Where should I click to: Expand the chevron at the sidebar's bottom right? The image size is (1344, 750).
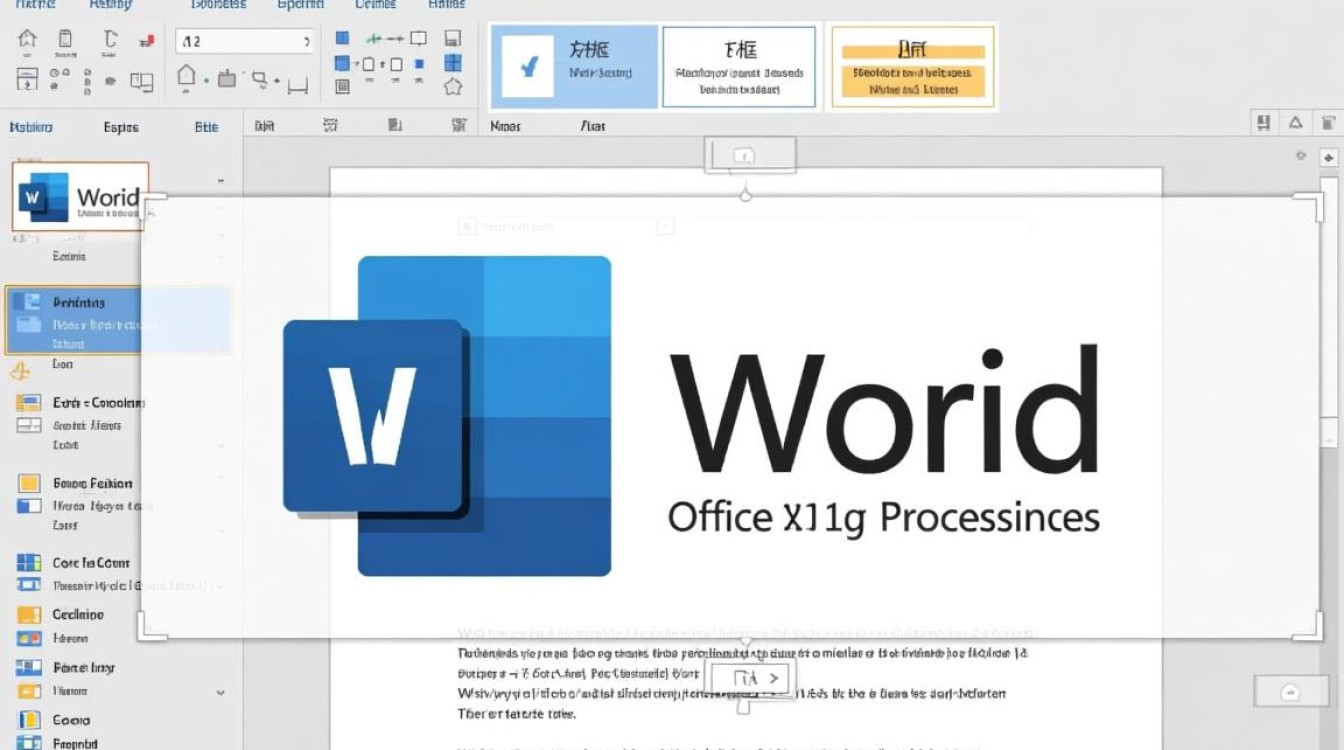click(220, 692)
